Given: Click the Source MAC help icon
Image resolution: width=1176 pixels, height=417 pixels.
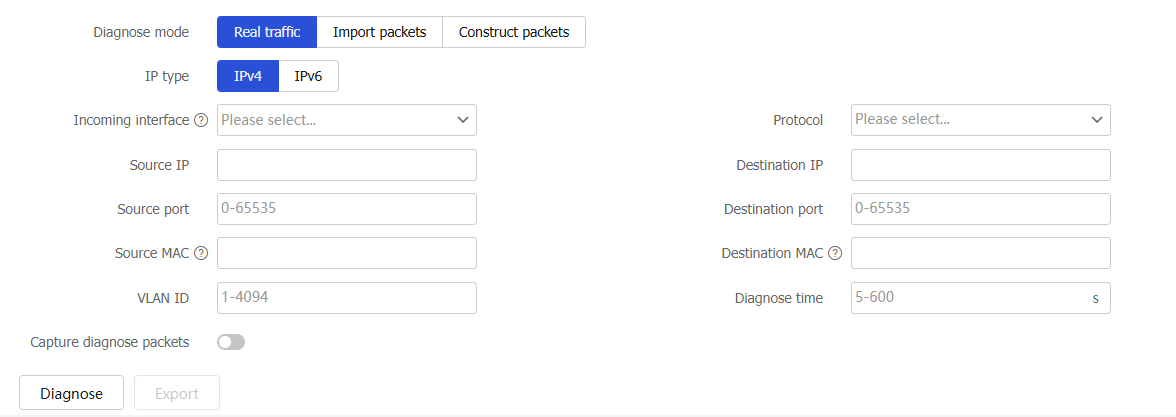Looking at the screenshot, I should point(201,254).
